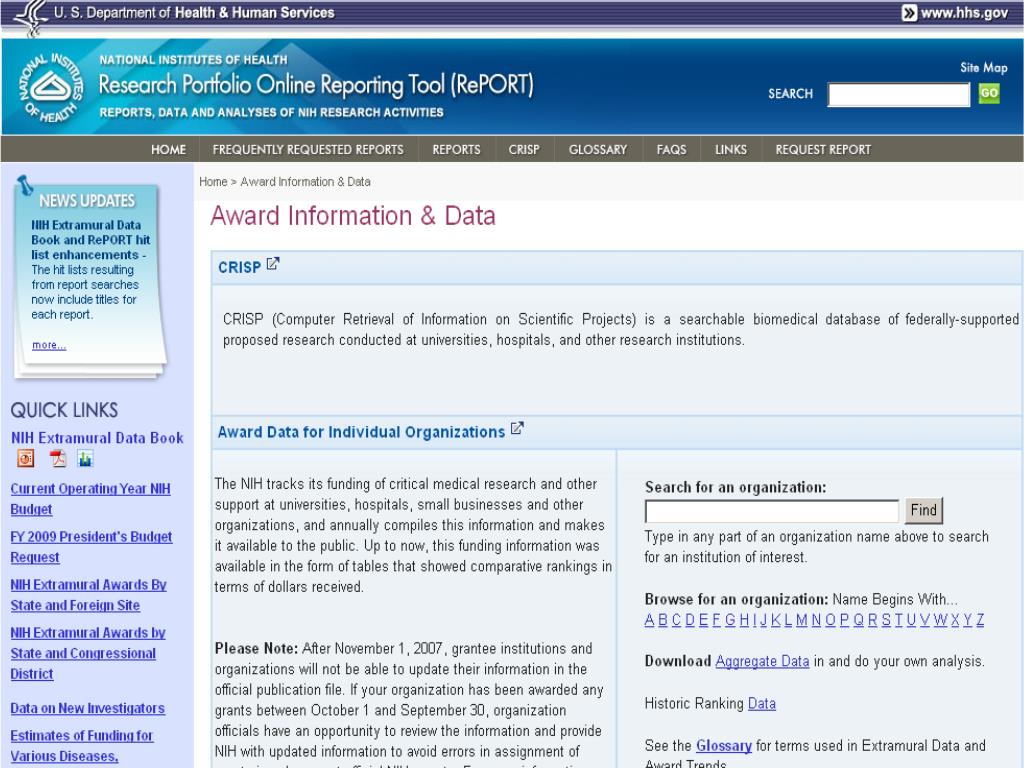Download the Aggregate Data link
Viewport: 1024px width, 768px height.
tap(762, 661)
